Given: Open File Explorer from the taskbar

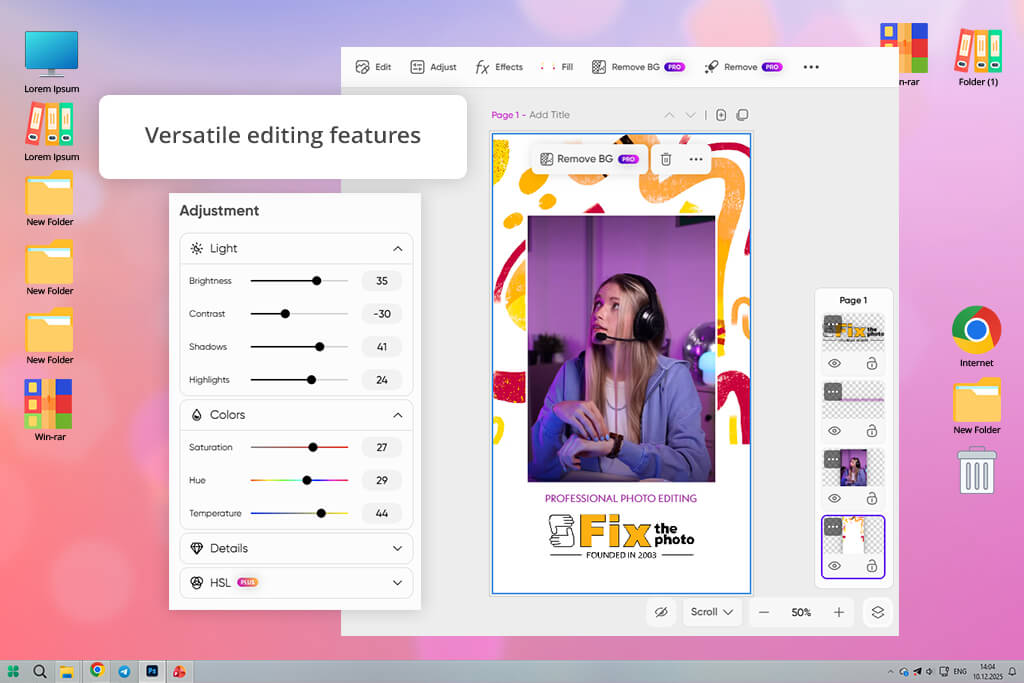Looking at the screenshot, I should tap(67, 671).
